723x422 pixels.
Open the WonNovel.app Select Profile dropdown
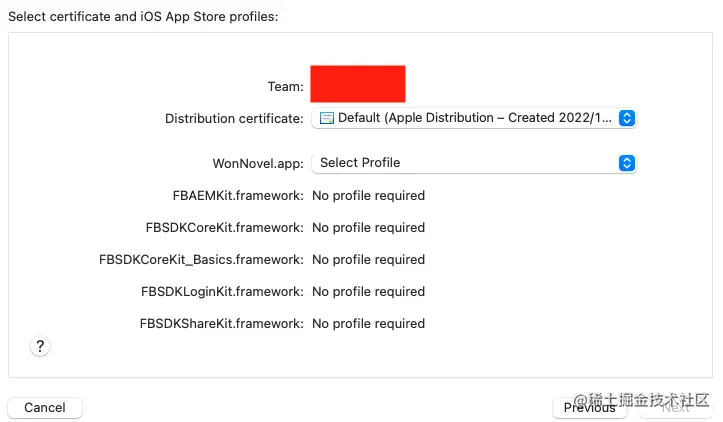tap(474, 163)
